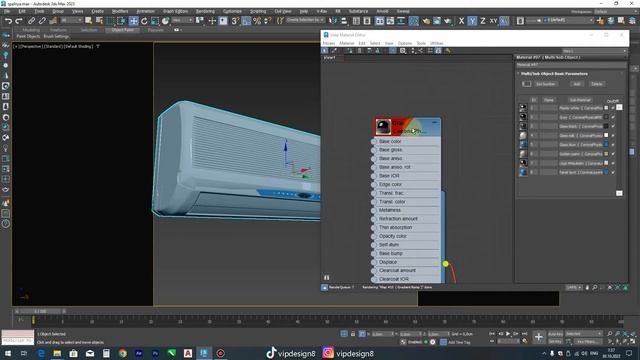Toggle On/Off checkbox for seventh sub-material row

coord(613,163)
